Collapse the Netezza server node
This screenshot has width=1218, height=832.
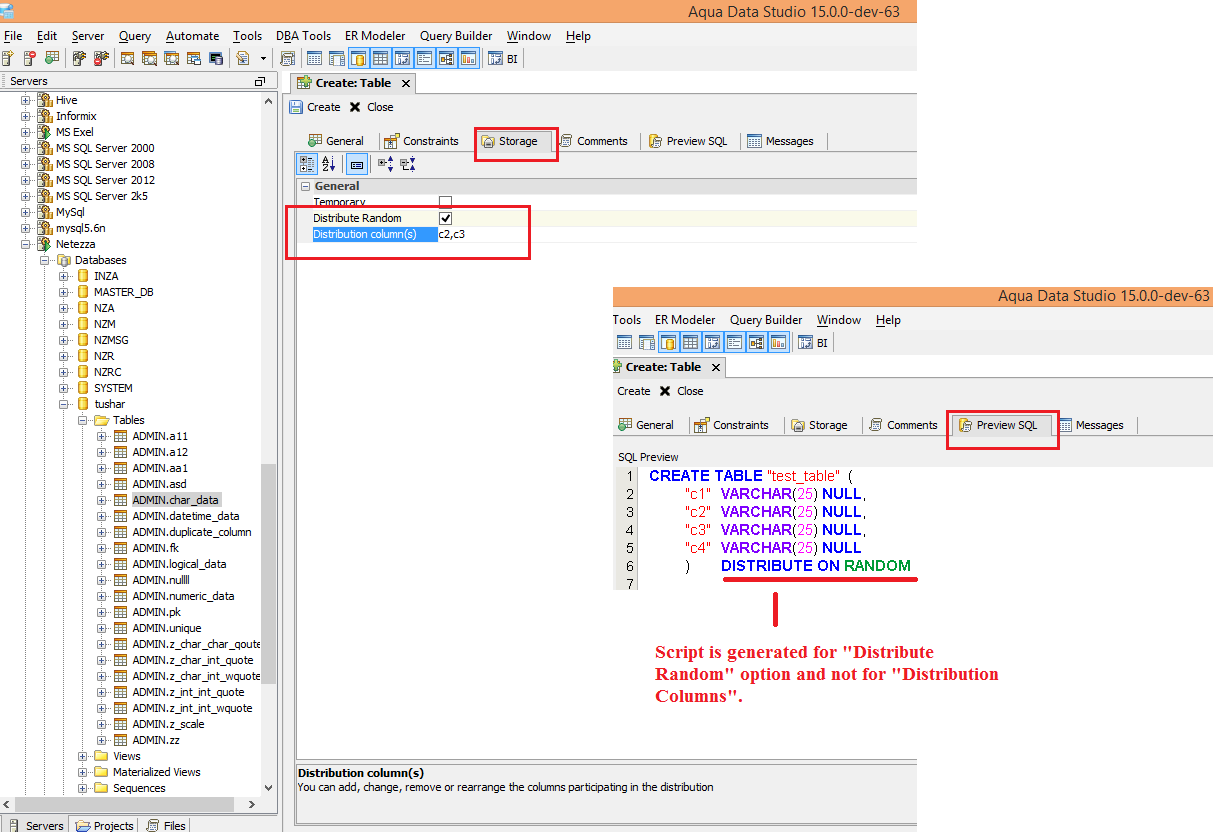pos(26,244)
